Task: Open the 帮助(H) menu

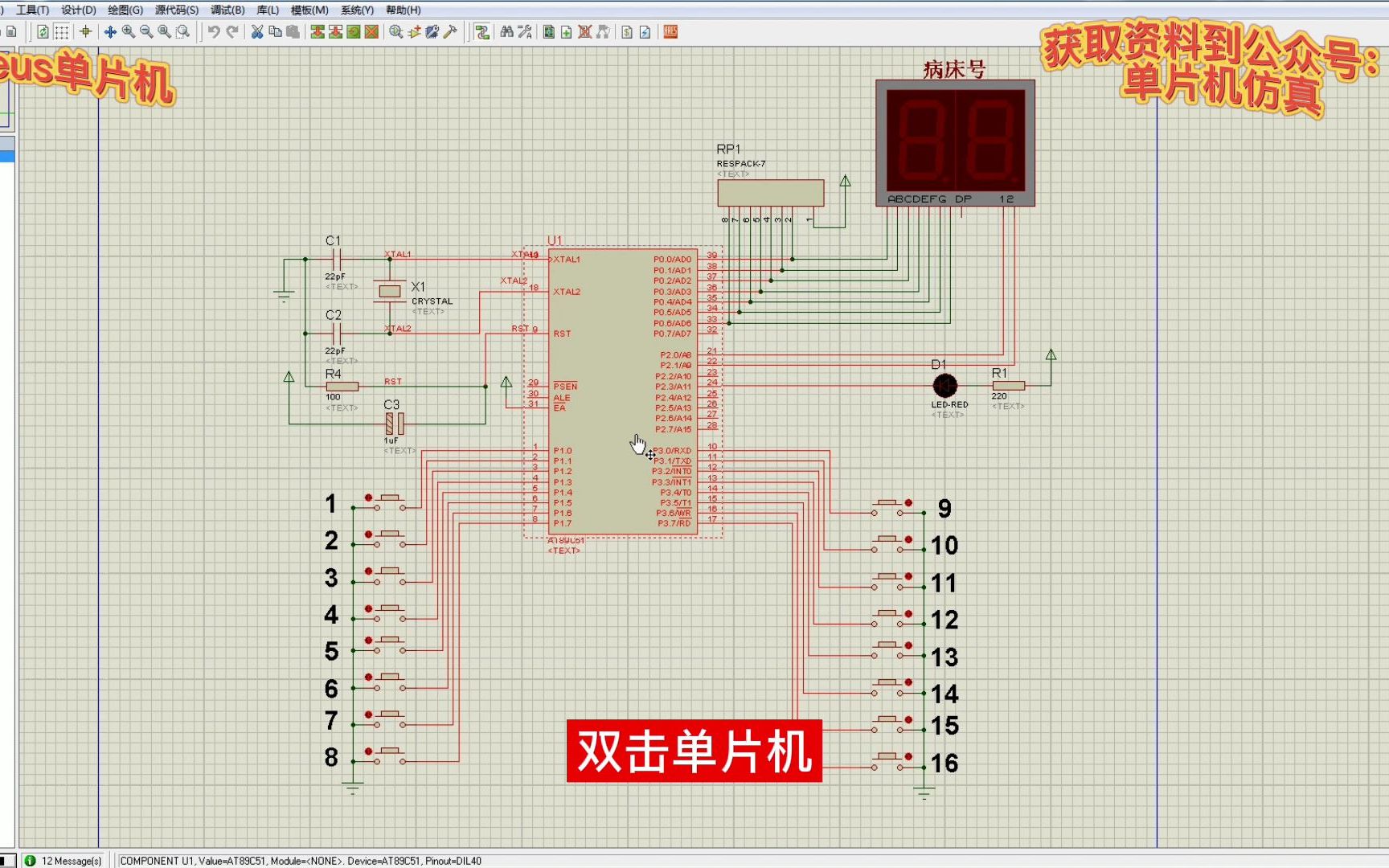Action: click(404, 10)
